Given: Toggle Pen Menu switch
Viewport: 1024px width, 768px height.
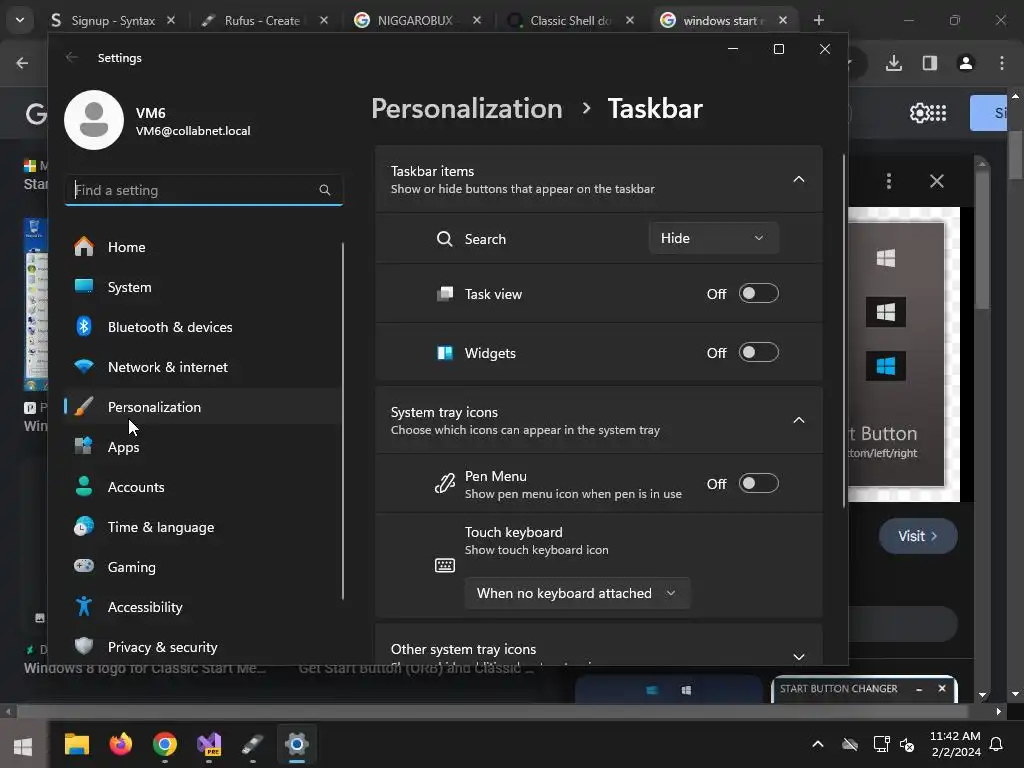Looking at the screenshot, I should tap(758, 483).
